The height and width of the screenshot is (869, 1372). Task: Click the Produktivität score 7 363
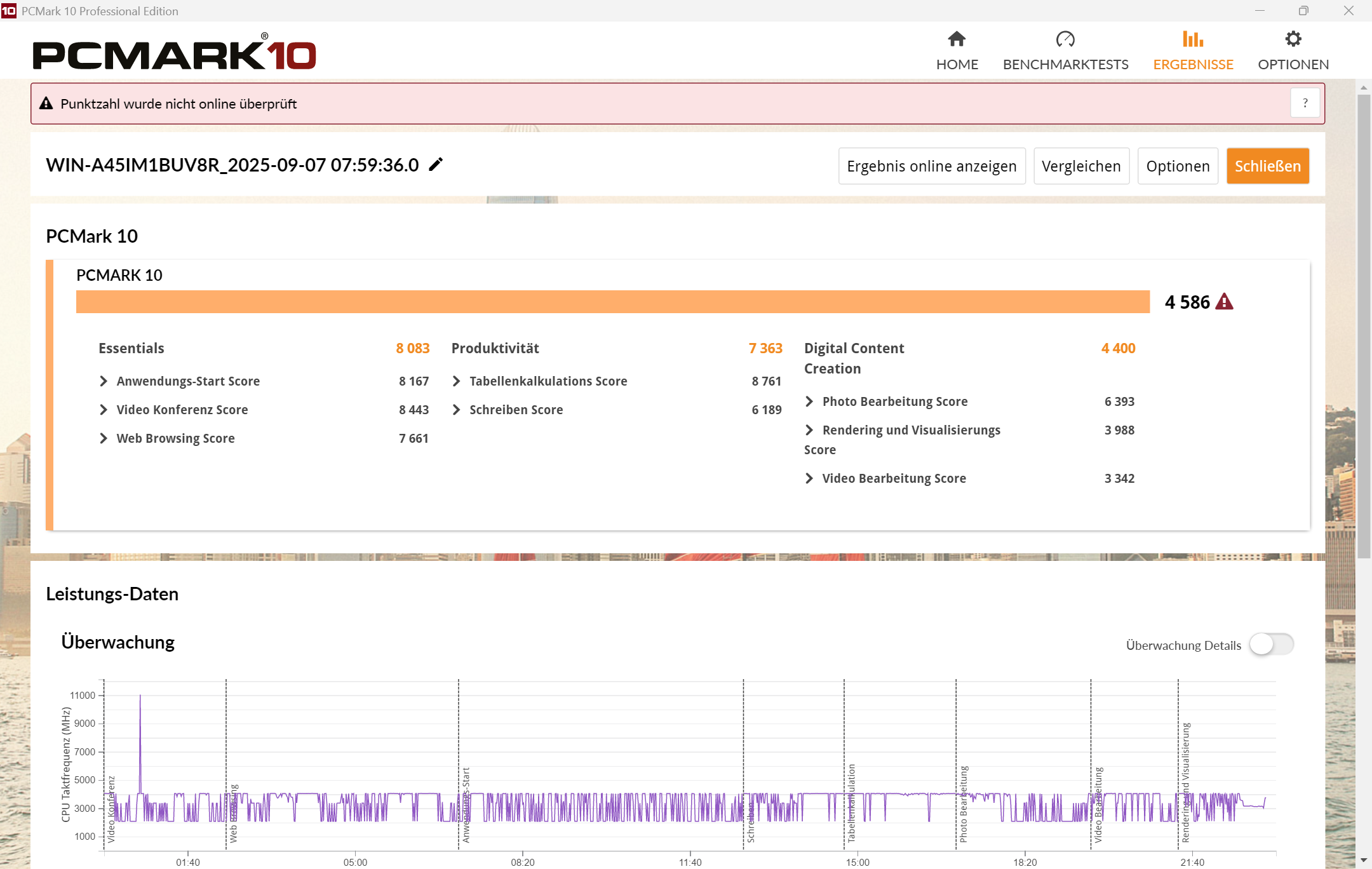click(x=765, y=348)
